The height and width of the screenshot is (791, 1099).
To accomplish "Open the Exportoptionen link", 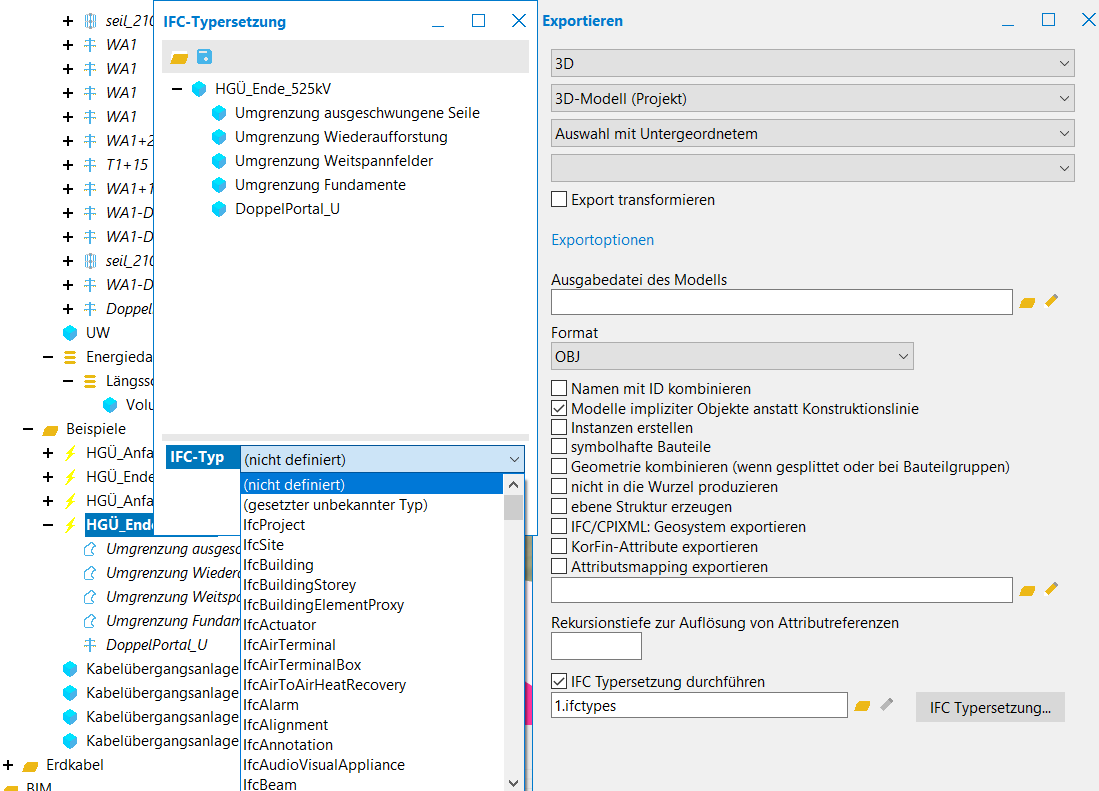I will [x=602, y=240].
